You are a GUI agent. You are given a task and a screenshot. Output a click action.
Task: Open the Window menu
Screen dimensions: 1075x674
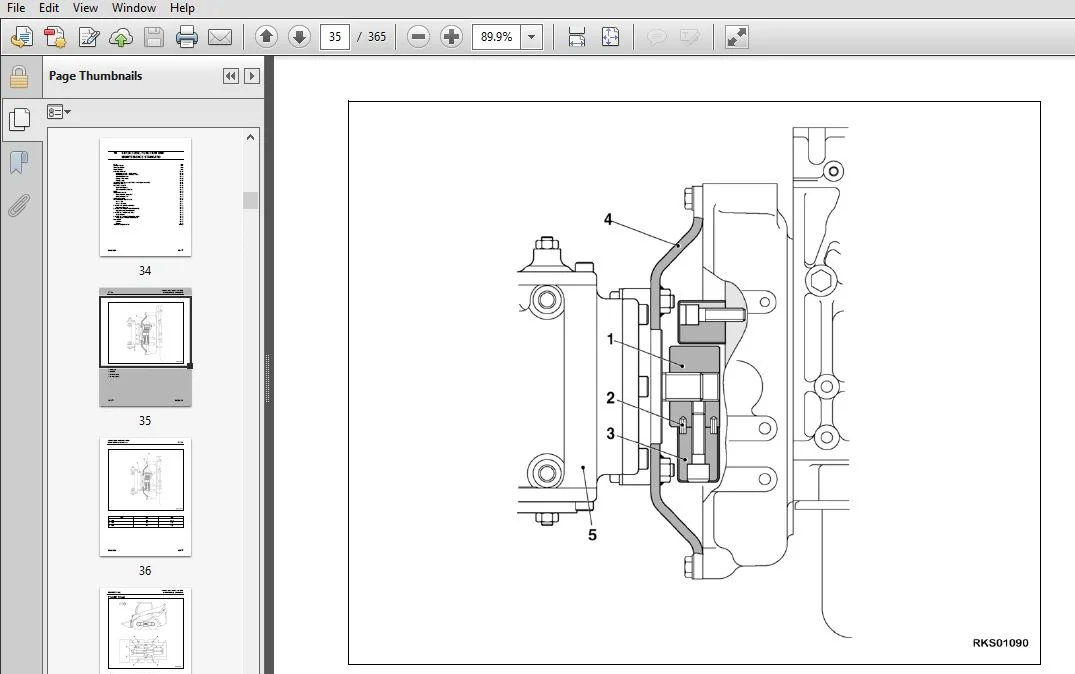click(x=134, y=8)
